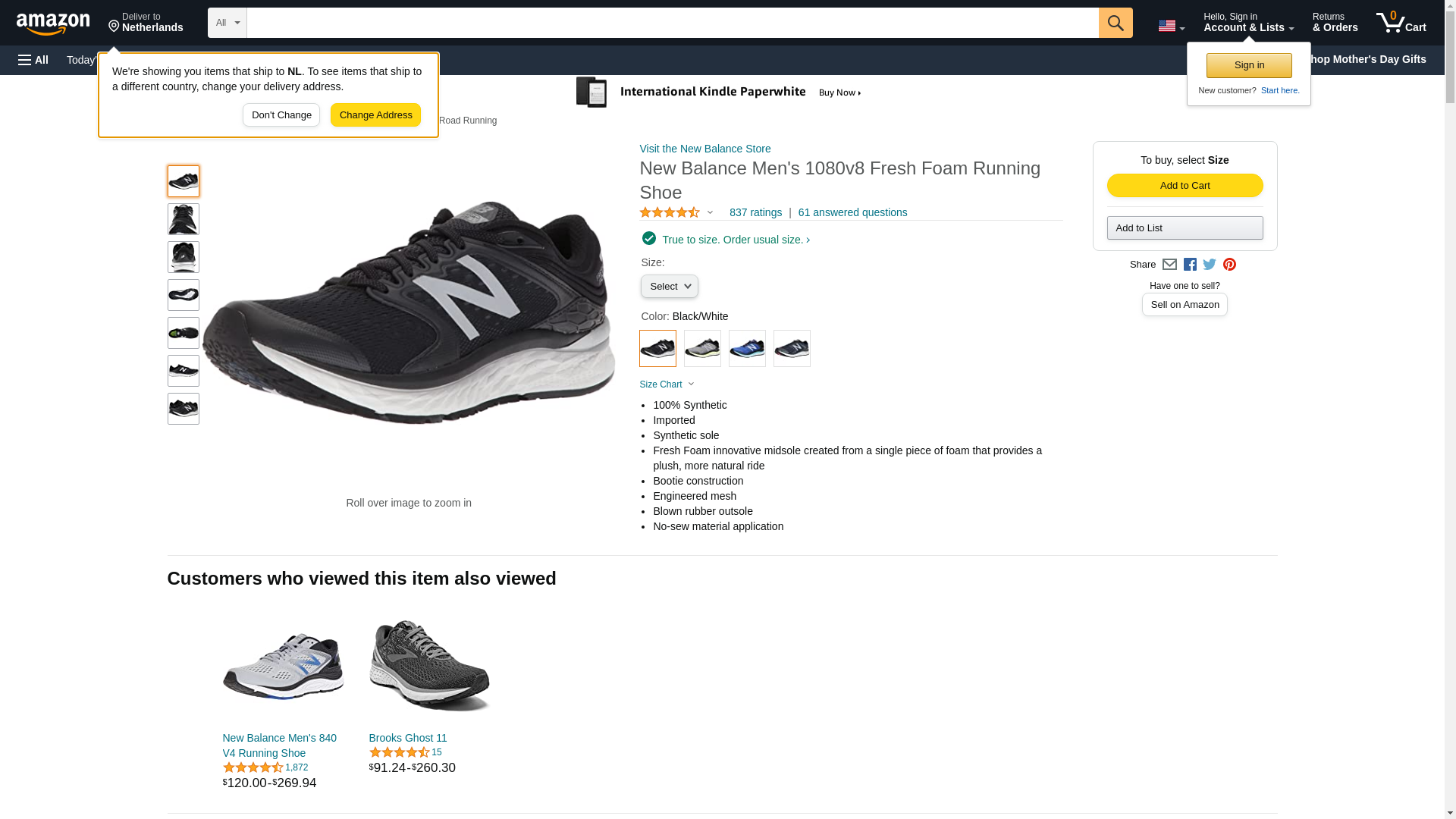Expand the Size Chart
Viewport: 1456px width, 819px height.
tap(667, 384)
